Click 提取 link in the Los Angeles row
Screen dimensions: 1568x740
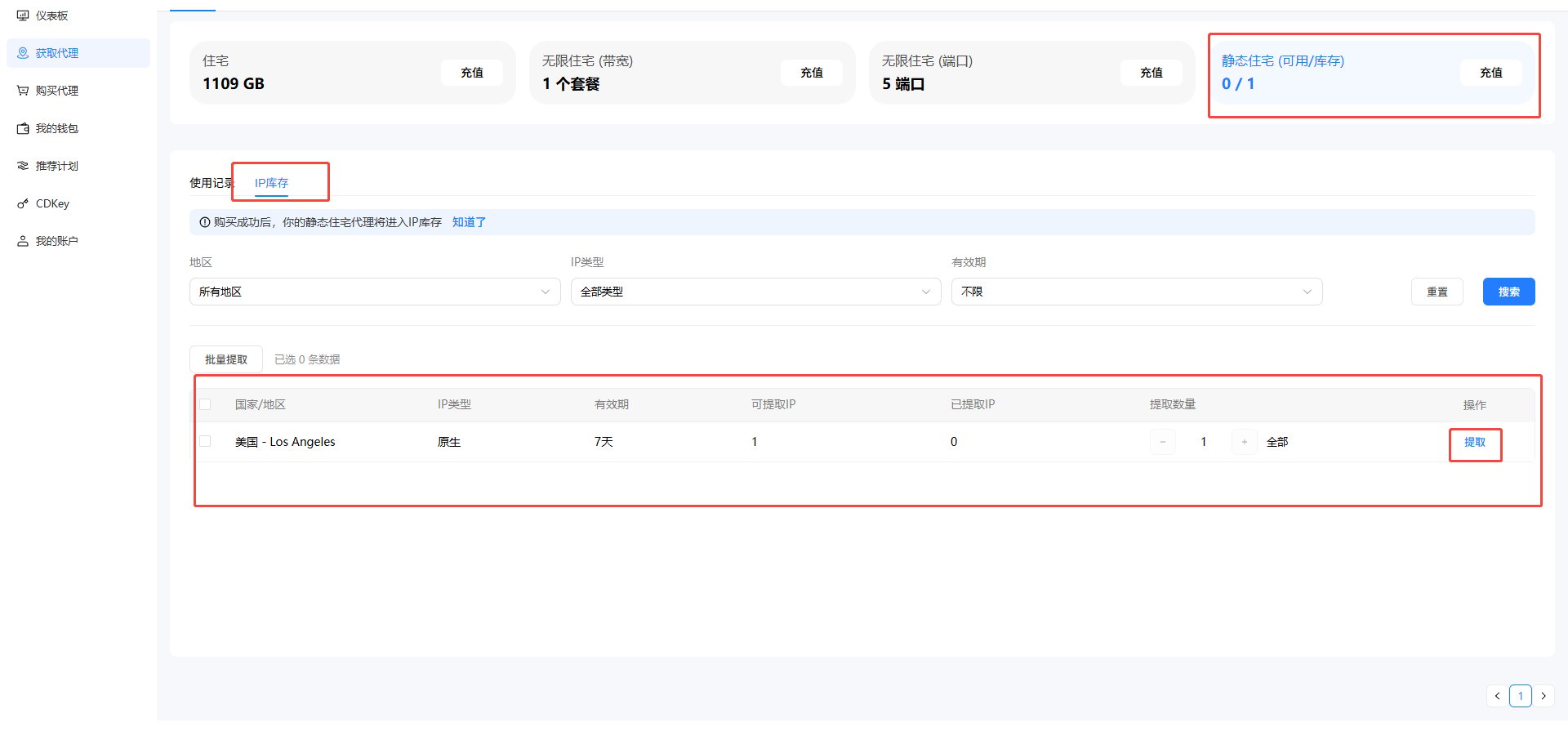pos(1475,442)
